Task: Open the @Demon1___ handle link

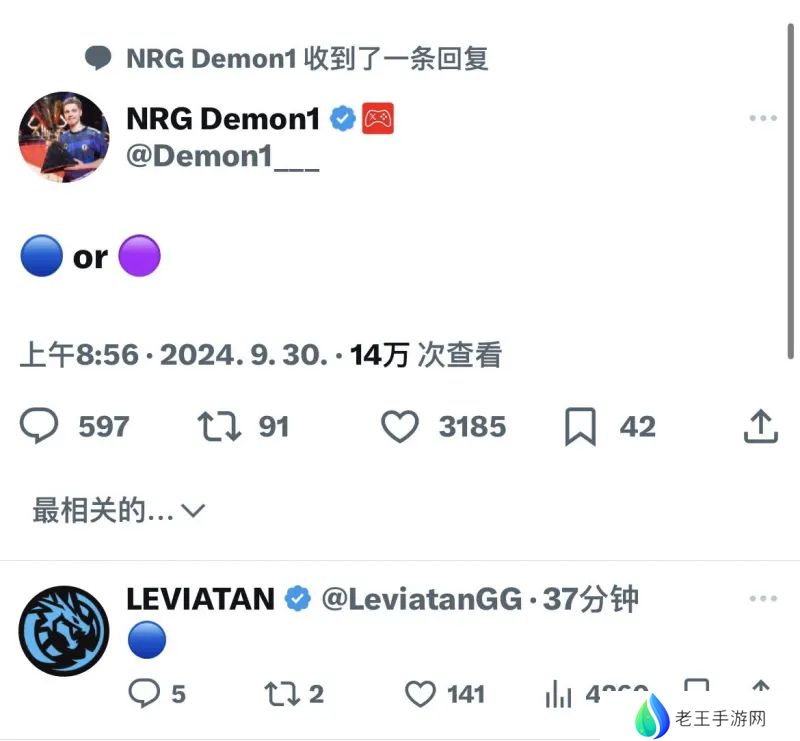Action: coord(223,156)
